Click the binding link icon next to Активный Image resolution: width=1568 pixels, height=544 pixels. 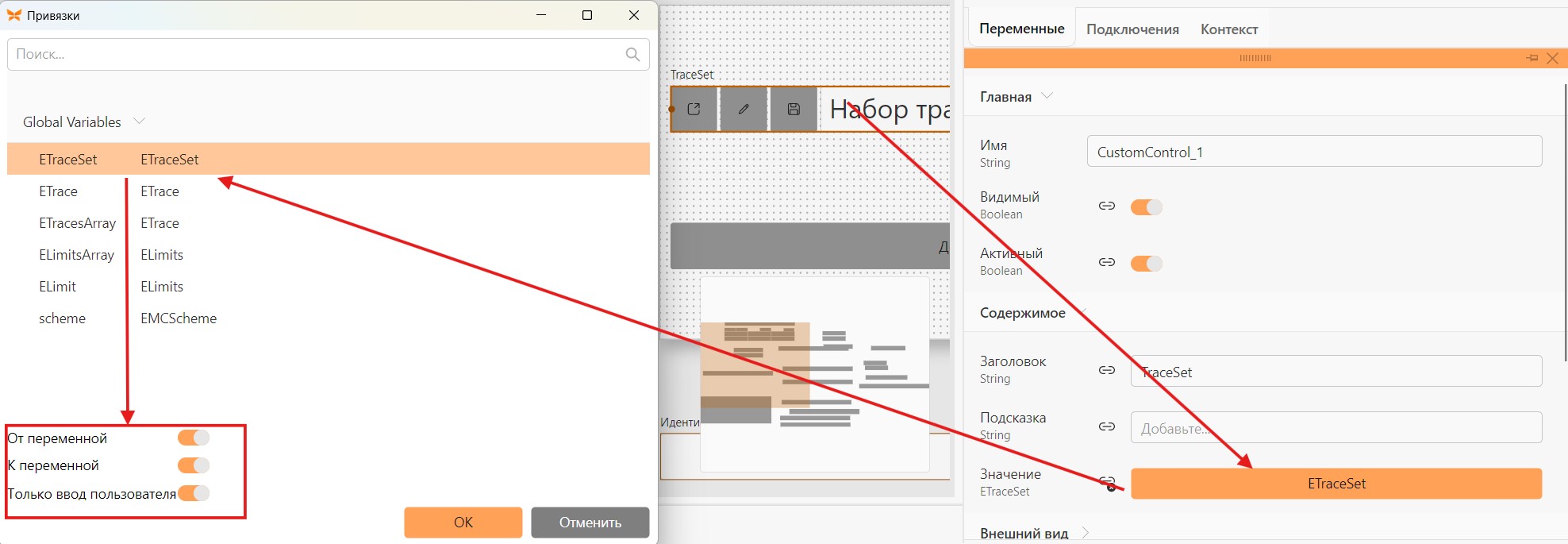pyautogui.click(x=1107, y=262)
